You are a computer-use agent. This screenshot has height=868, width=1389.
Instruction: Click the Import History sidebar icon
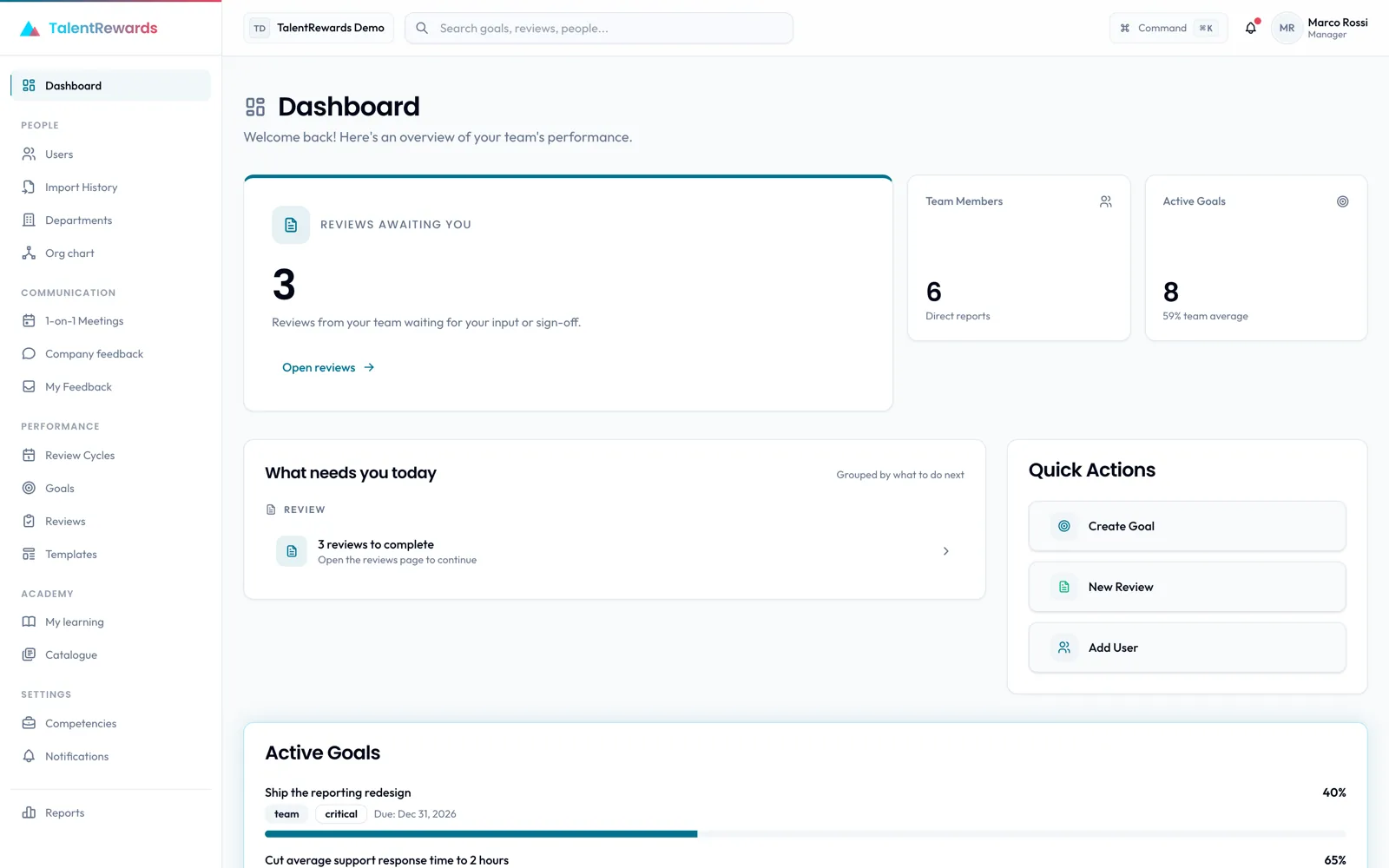pyautogui.click(x=29, y=187)
